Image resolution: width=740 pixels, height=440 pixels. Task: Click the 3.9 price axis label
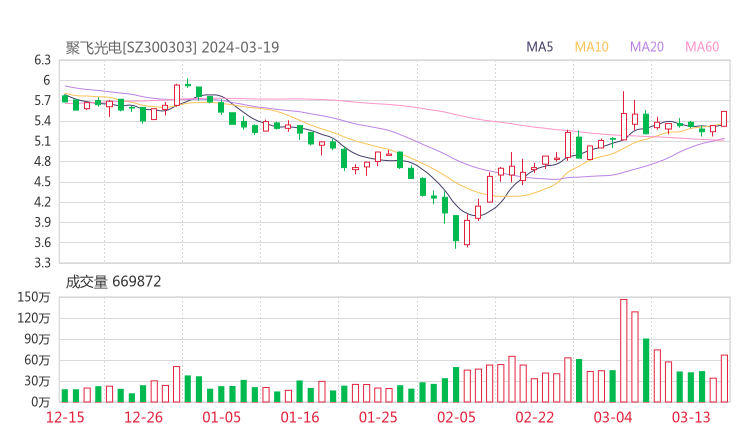(x=42, y=222)
